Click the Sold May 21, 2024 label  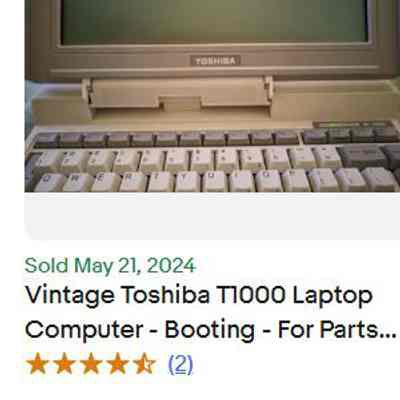point(110,266)
